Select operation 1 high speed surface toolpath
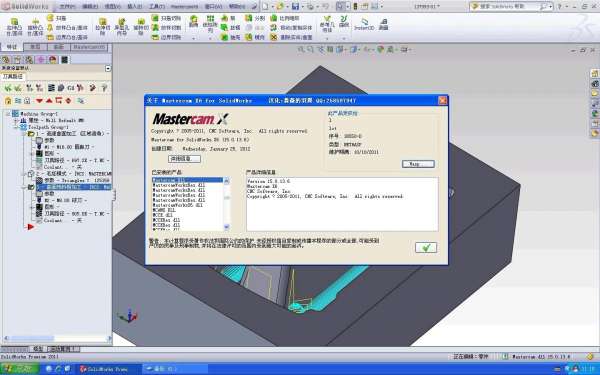The width and height of the screenshot is (600, 375). click(69, 134)
